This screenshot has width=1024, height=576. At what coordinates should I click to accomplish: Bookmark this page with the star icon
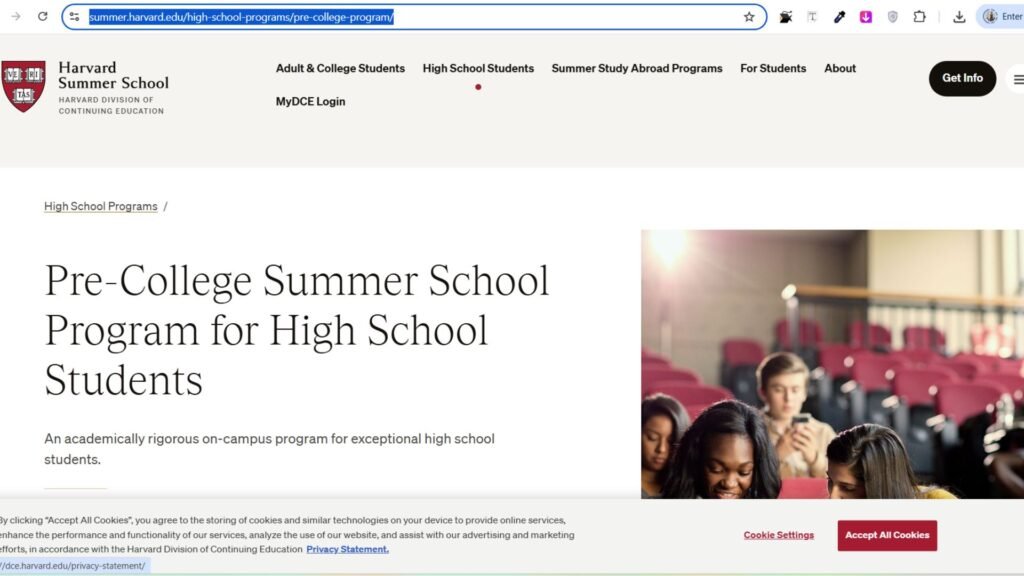coord(749,17)
